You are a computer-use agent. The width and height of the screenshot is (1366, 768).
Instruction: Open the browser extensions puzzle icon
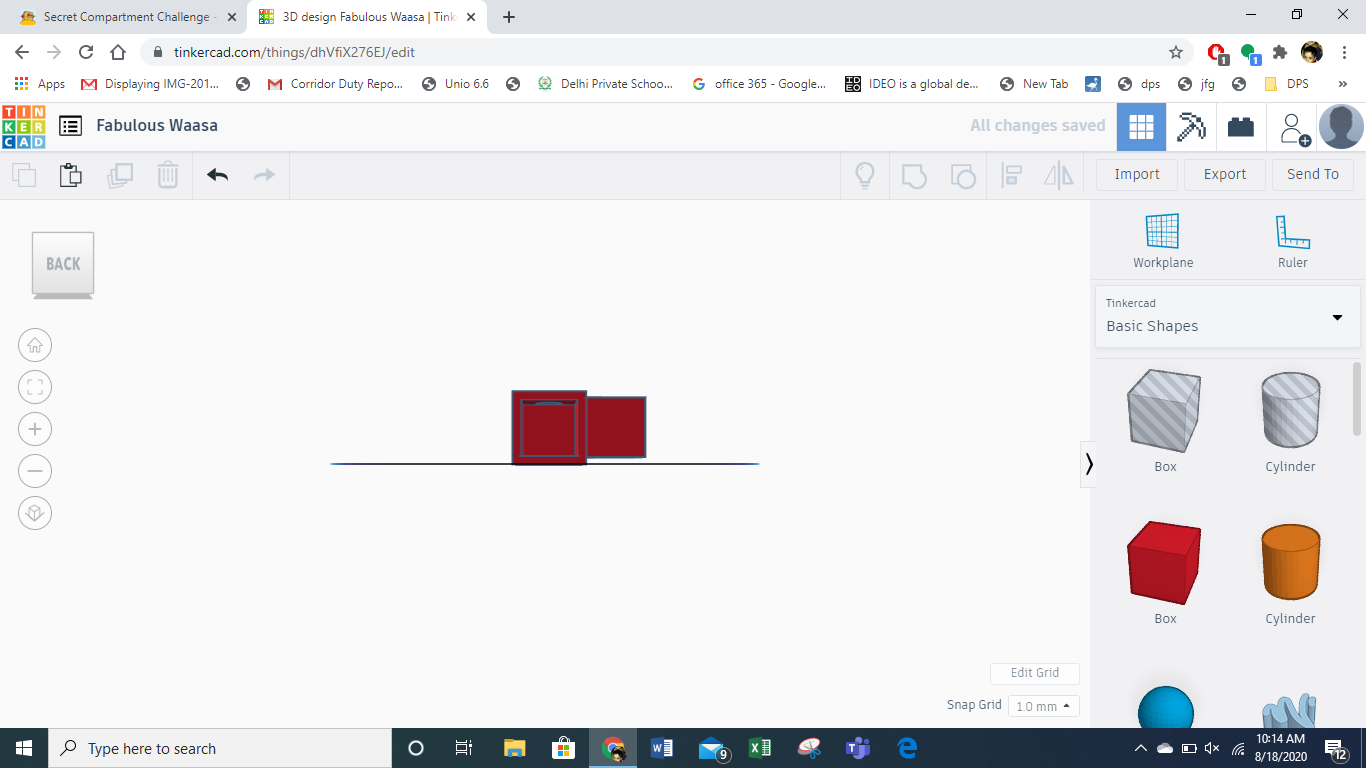pyautogui.click(x=1280, y=52)
